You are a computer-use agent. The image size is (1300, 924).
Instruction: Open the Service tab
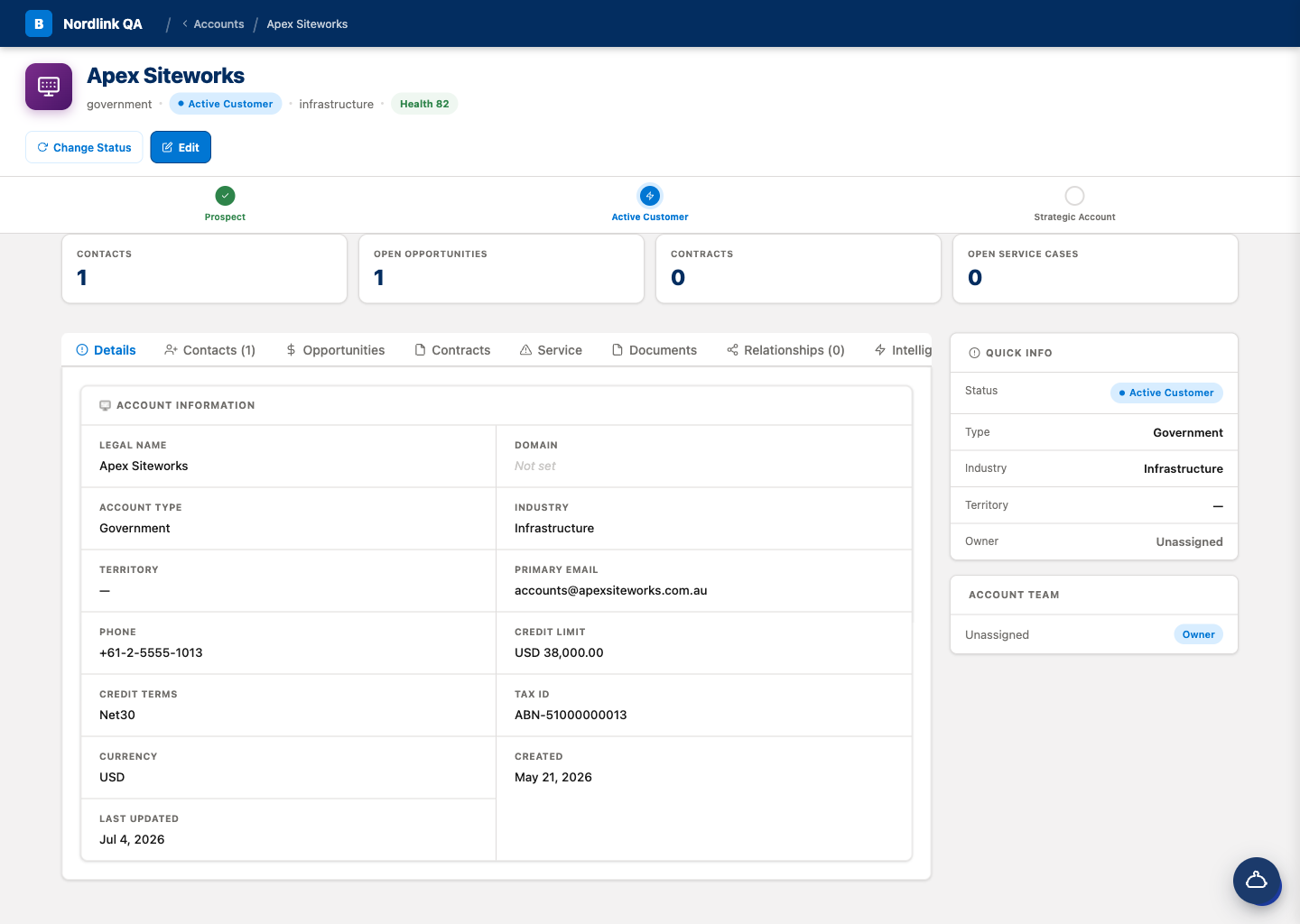tap(551, 350)
